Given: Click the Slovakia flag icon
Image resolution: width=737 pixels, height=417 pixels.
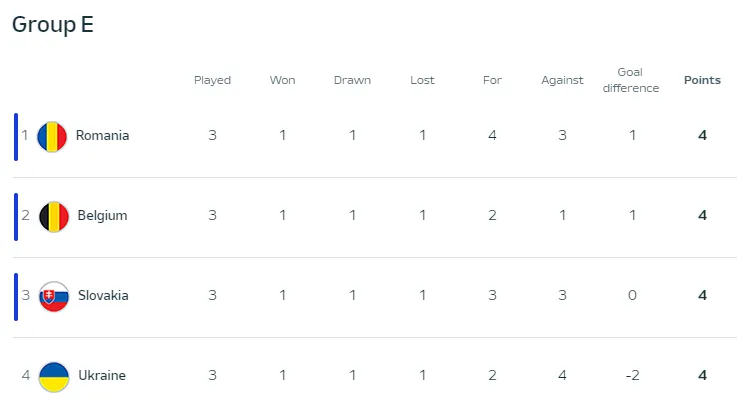Looking at the screenshot, I should point(53,296).
